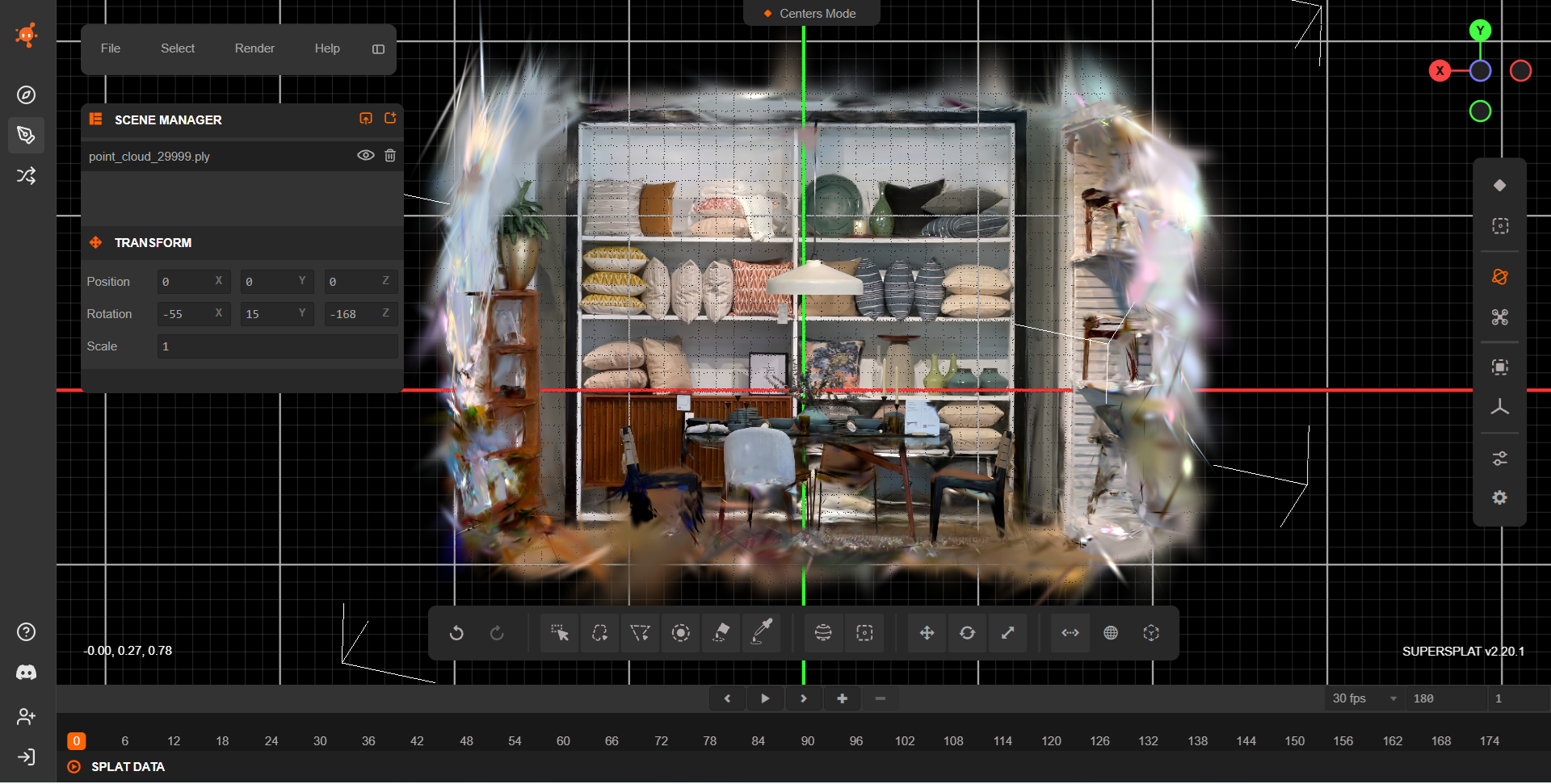
Task: Open the help question mark in sidebar
Action: pyautogui.click(x=27, y=631)
